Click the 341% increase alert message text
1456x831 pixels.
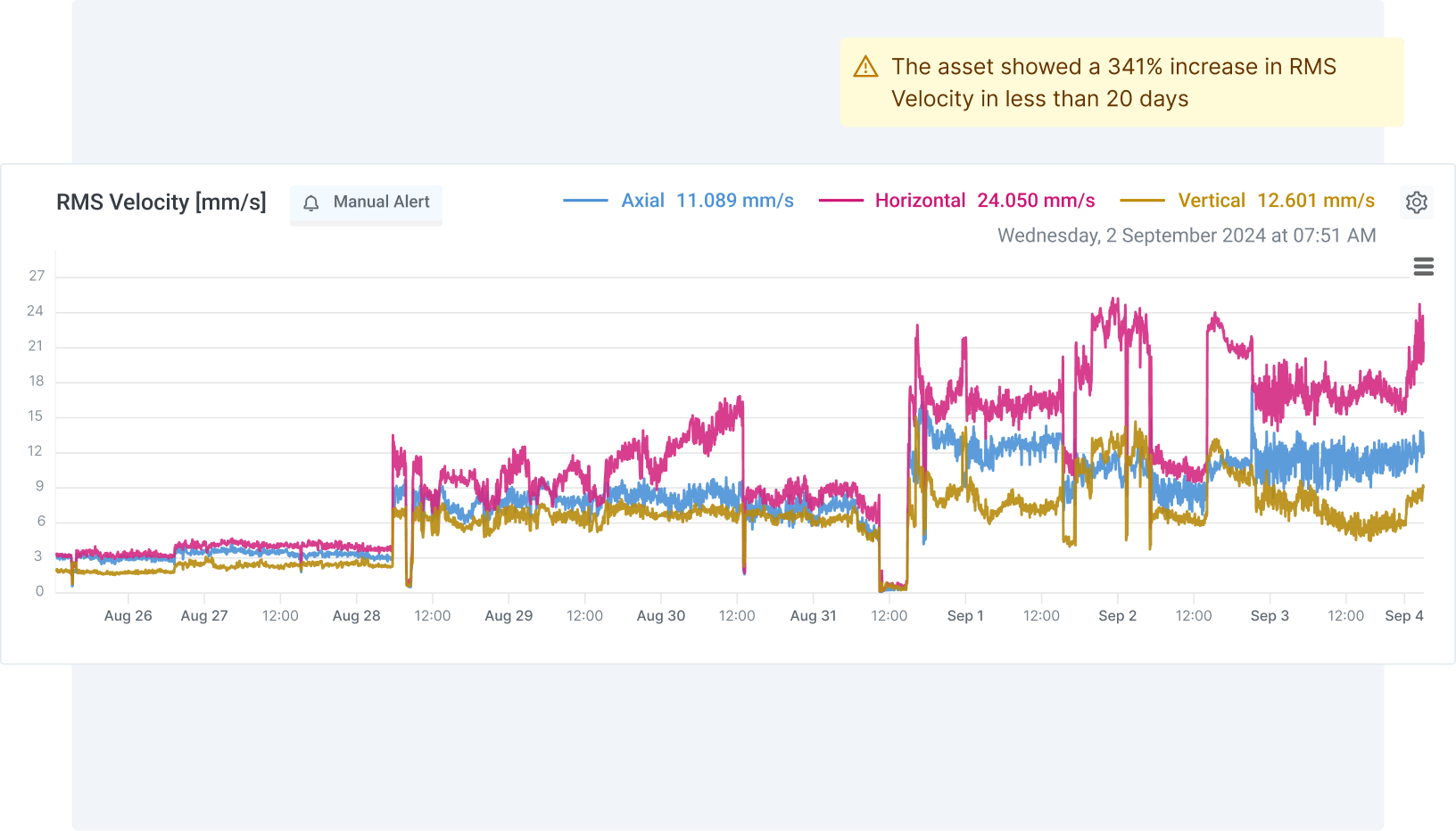click(1113, 82)
